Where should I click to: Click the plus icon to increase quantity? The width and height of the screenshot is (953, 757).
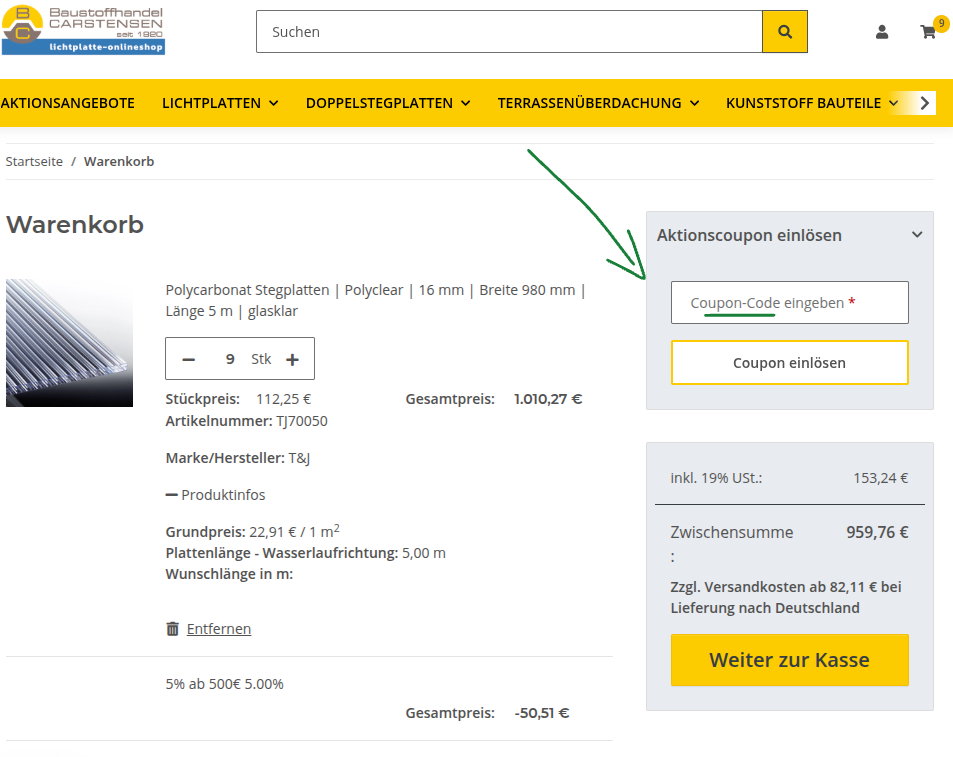(291, 358)
